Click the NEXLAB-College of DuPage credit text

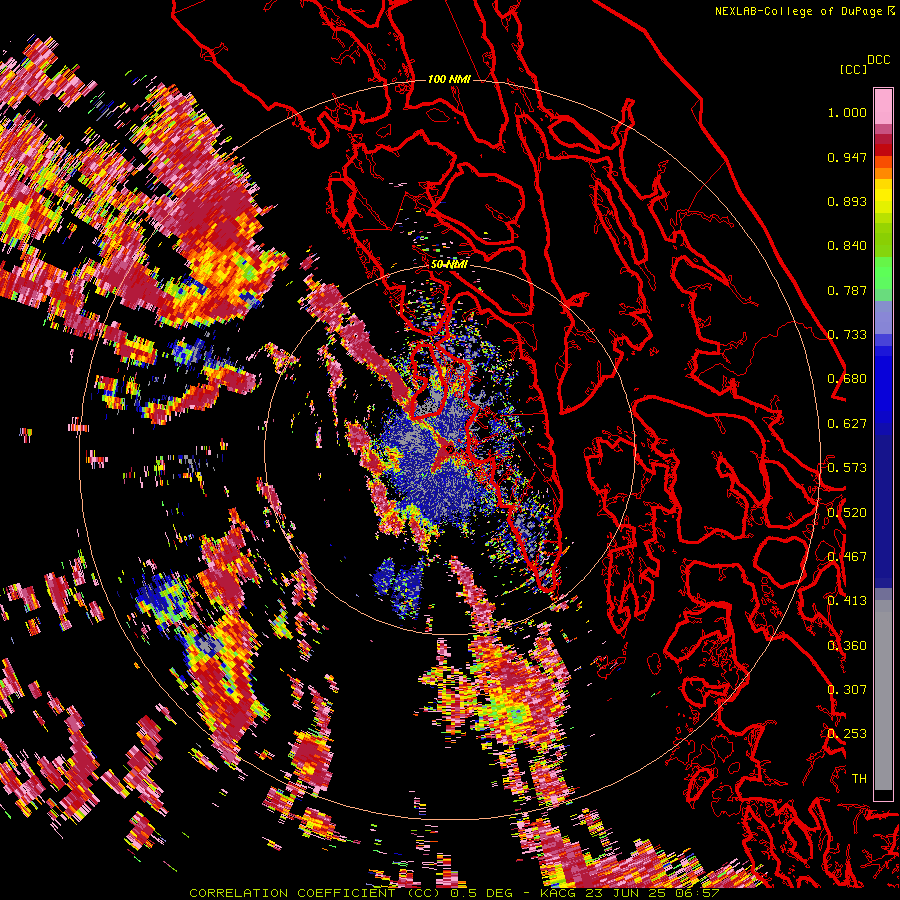(x=800, y=11)
